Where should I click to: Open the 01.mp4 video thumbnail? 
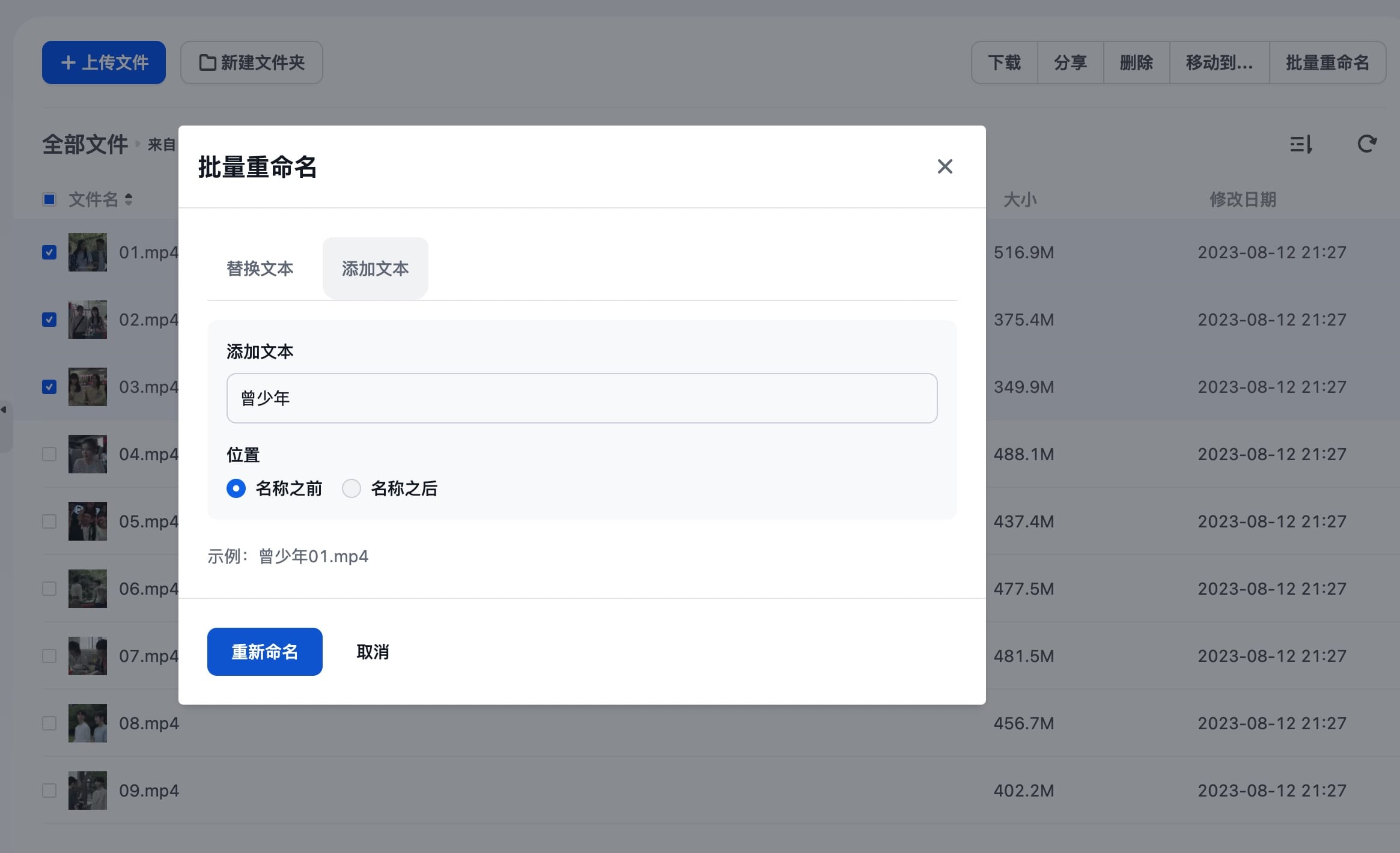pos(87,252)
